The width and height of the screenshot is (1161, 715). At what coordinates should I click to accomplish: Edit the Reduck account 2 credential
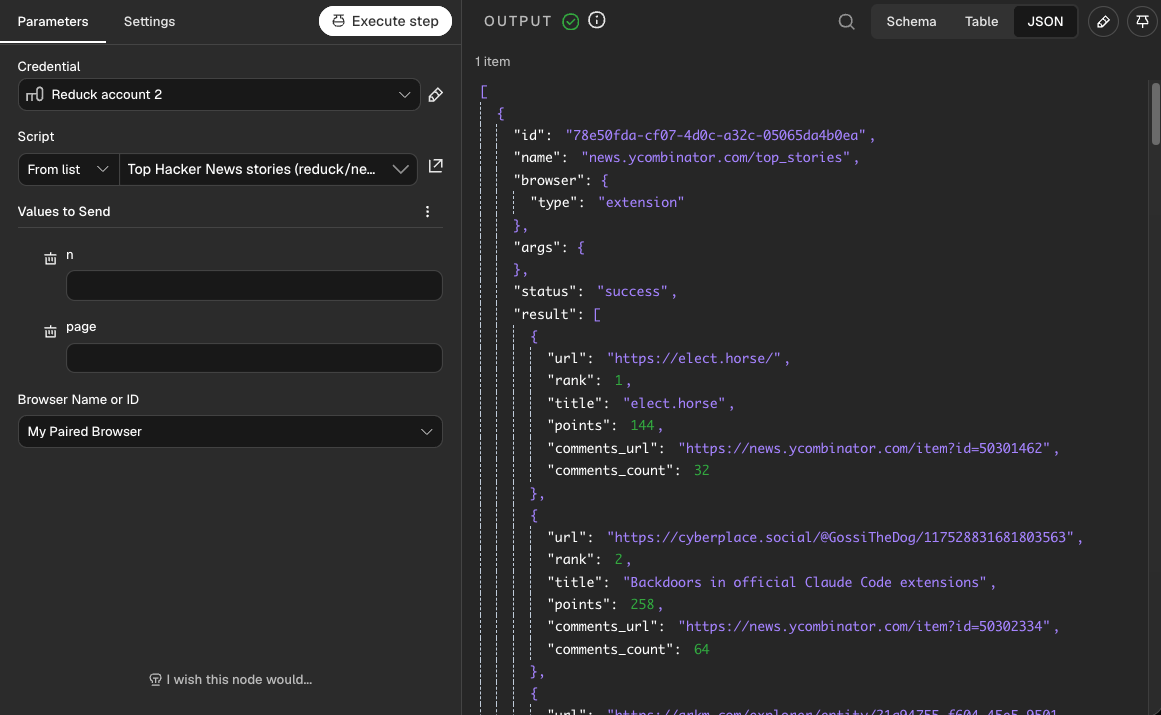435,95
